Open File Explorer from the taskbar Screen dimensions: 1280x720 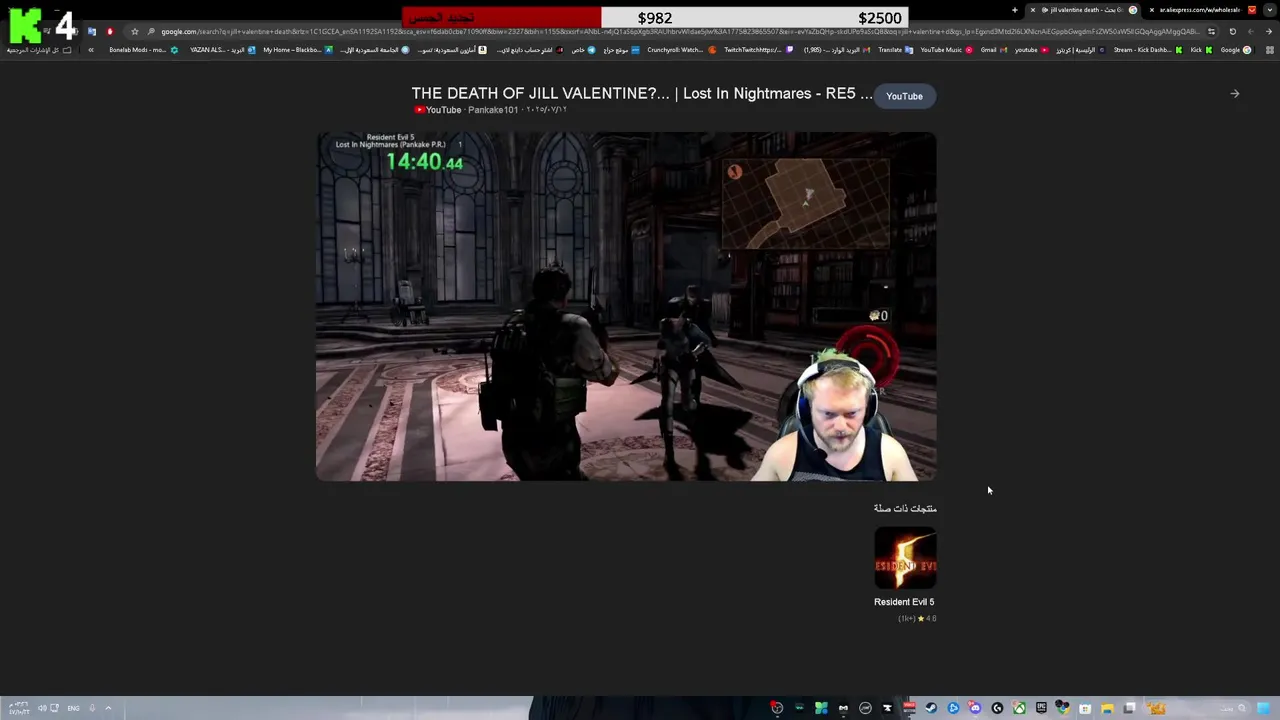pyautogui.click(x=1107, y=708)
